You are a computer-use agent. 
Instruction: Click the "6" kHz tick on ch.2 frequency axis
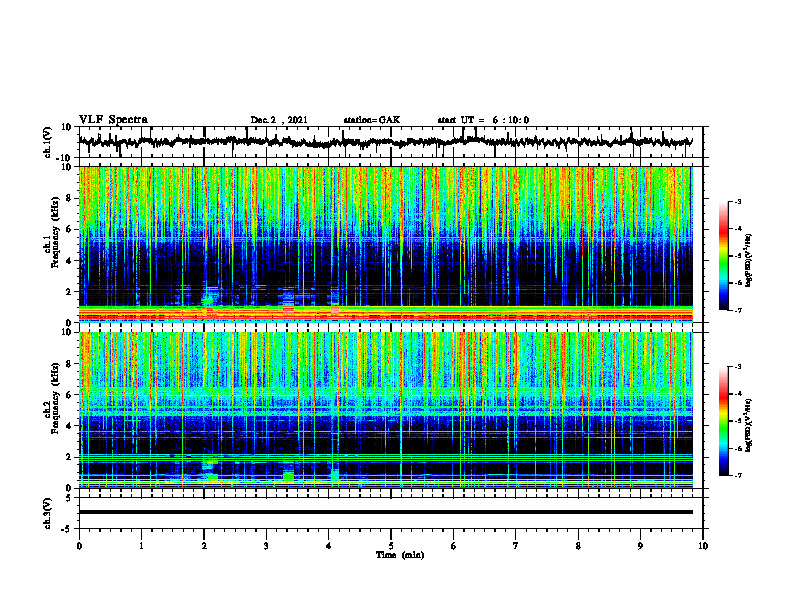click(70, 395)
